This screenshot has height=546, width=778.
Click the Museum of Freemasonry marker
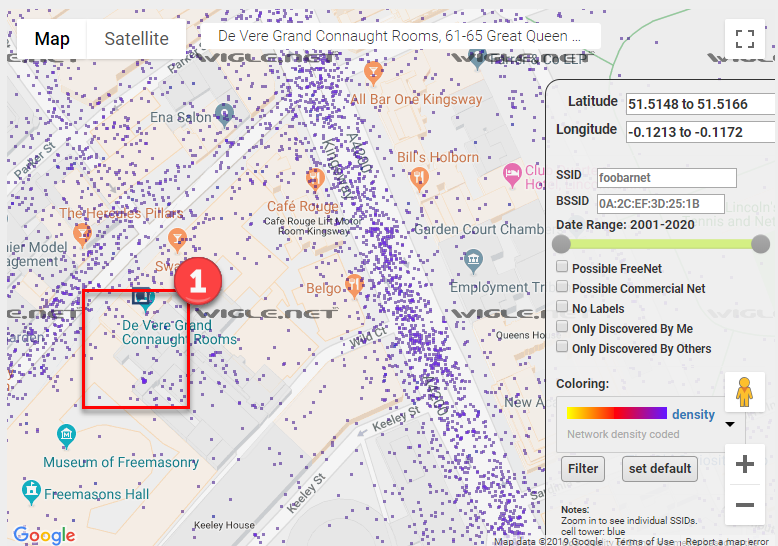(66, 436)
